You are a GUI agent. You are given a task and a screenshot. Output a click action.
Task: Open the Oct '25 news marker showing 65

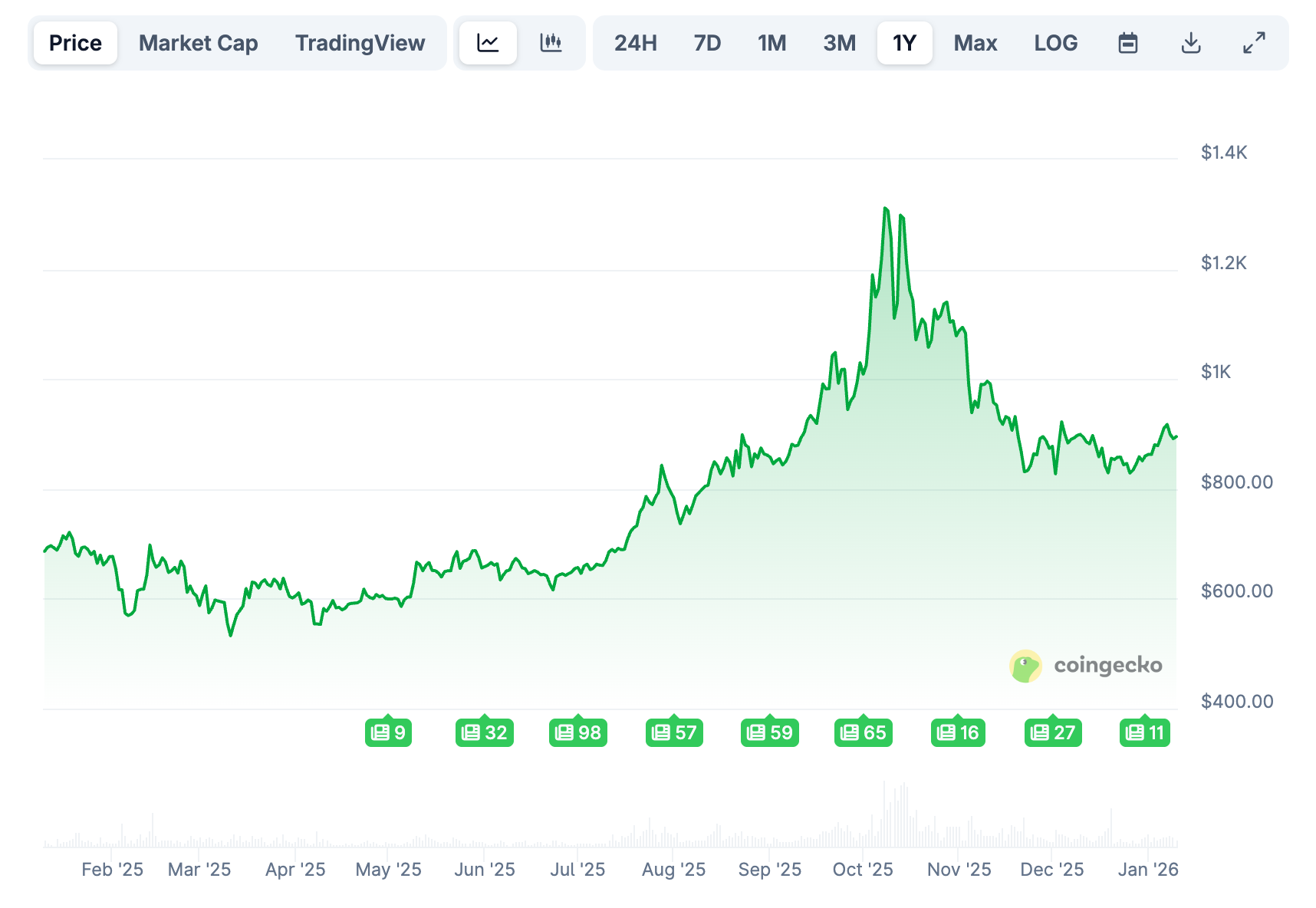(x=864, y=732)
